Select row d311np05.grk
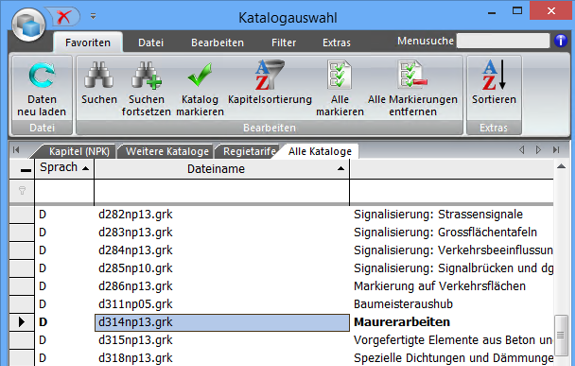This screenshot has width=575, height=366. click(x=135, y=304)
